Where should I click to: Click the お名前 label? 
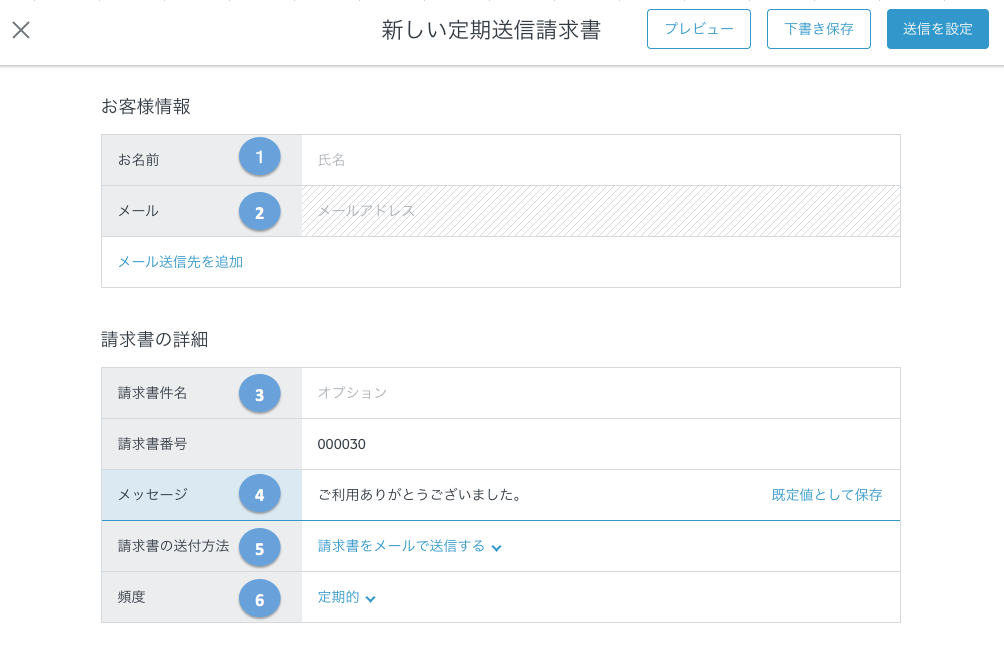click(x=138, y=159)
